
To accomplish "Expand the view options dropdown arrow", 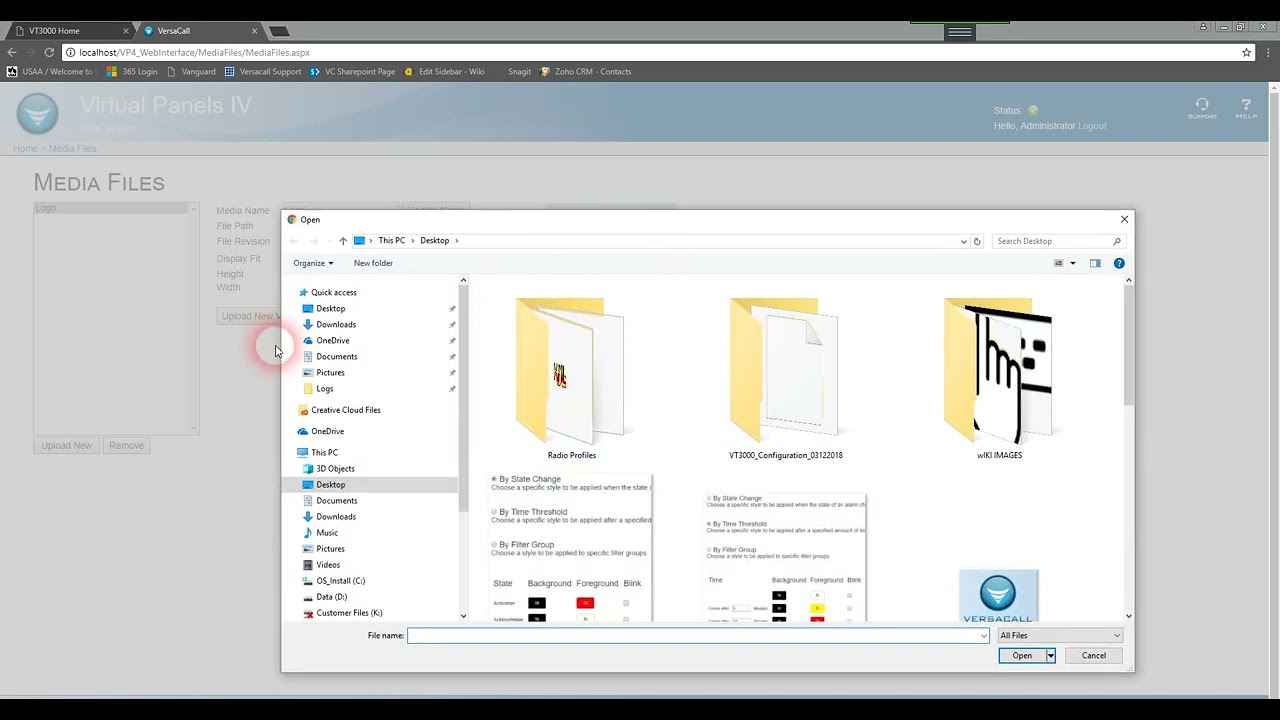I will (x=1073, y=263).
